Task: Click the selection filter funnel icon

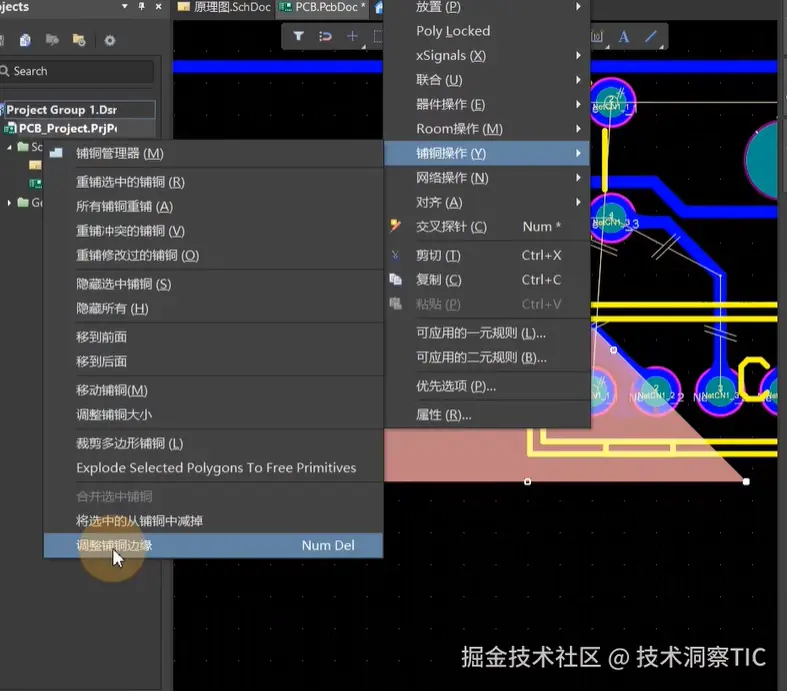Action: (x=299, y=36)
